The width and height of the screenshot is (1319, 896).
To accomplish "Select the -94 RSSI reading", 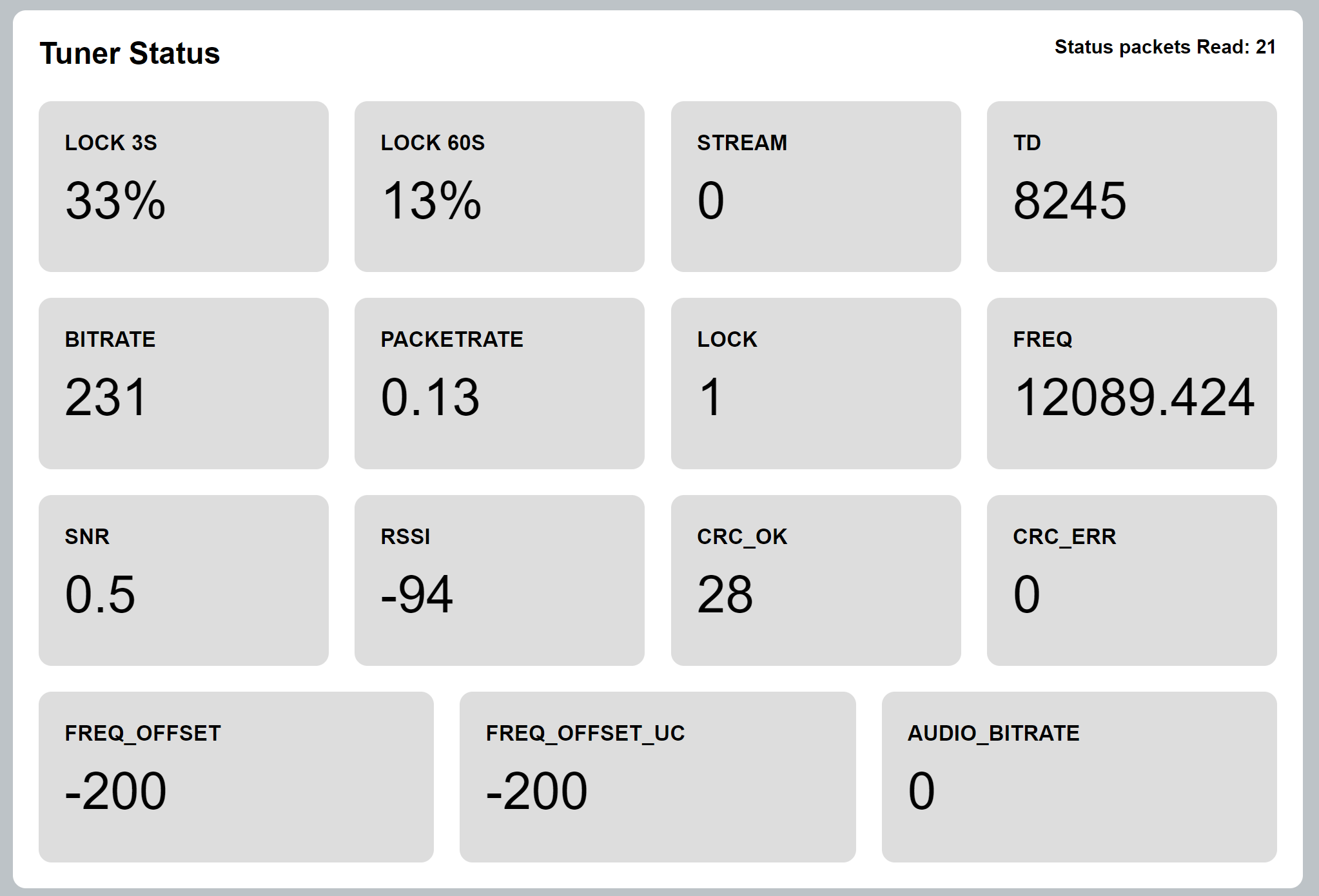I will 417,594.
